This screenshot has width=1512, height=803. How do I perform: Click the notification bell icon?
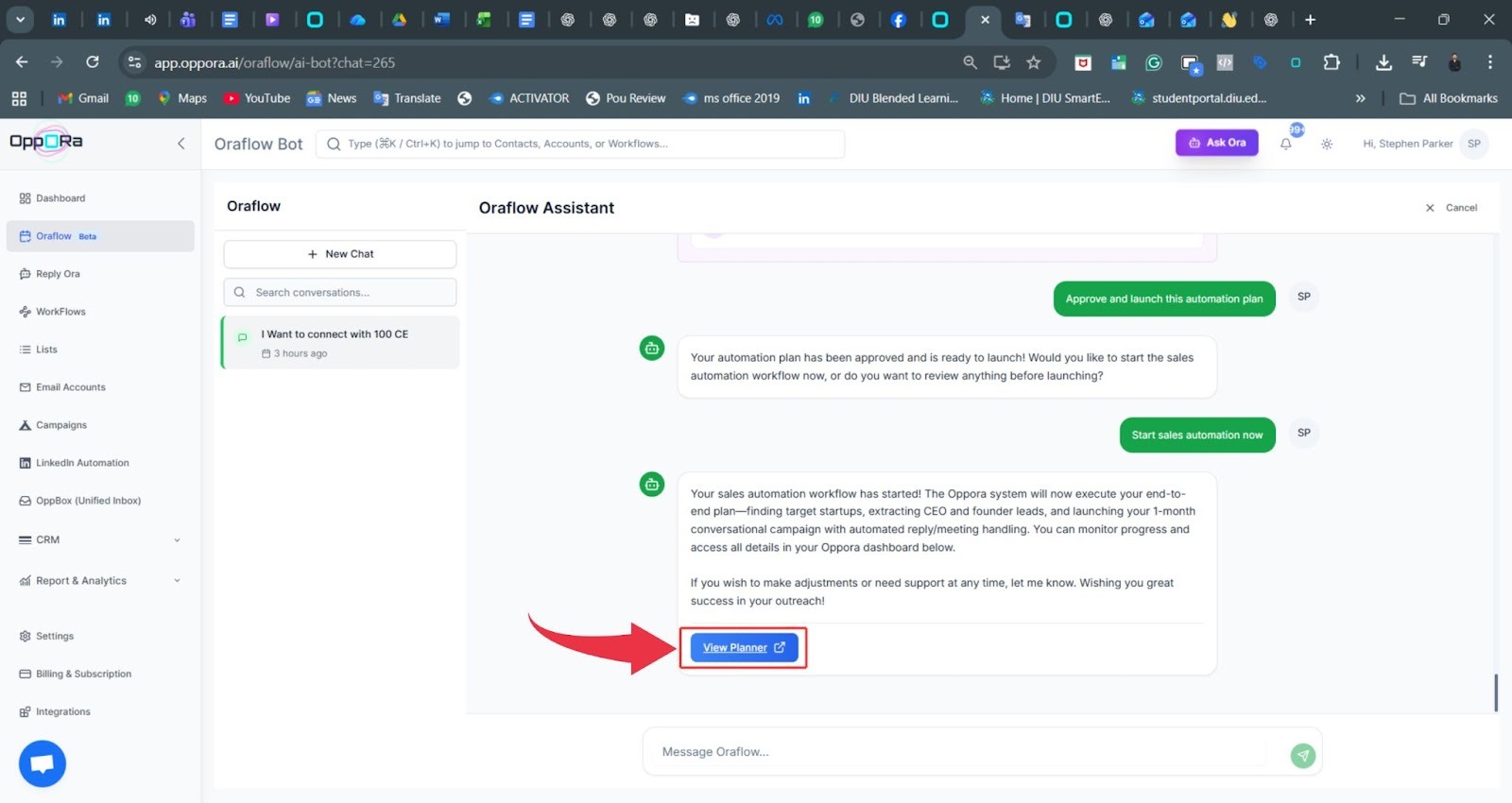tap(1285, 144)
